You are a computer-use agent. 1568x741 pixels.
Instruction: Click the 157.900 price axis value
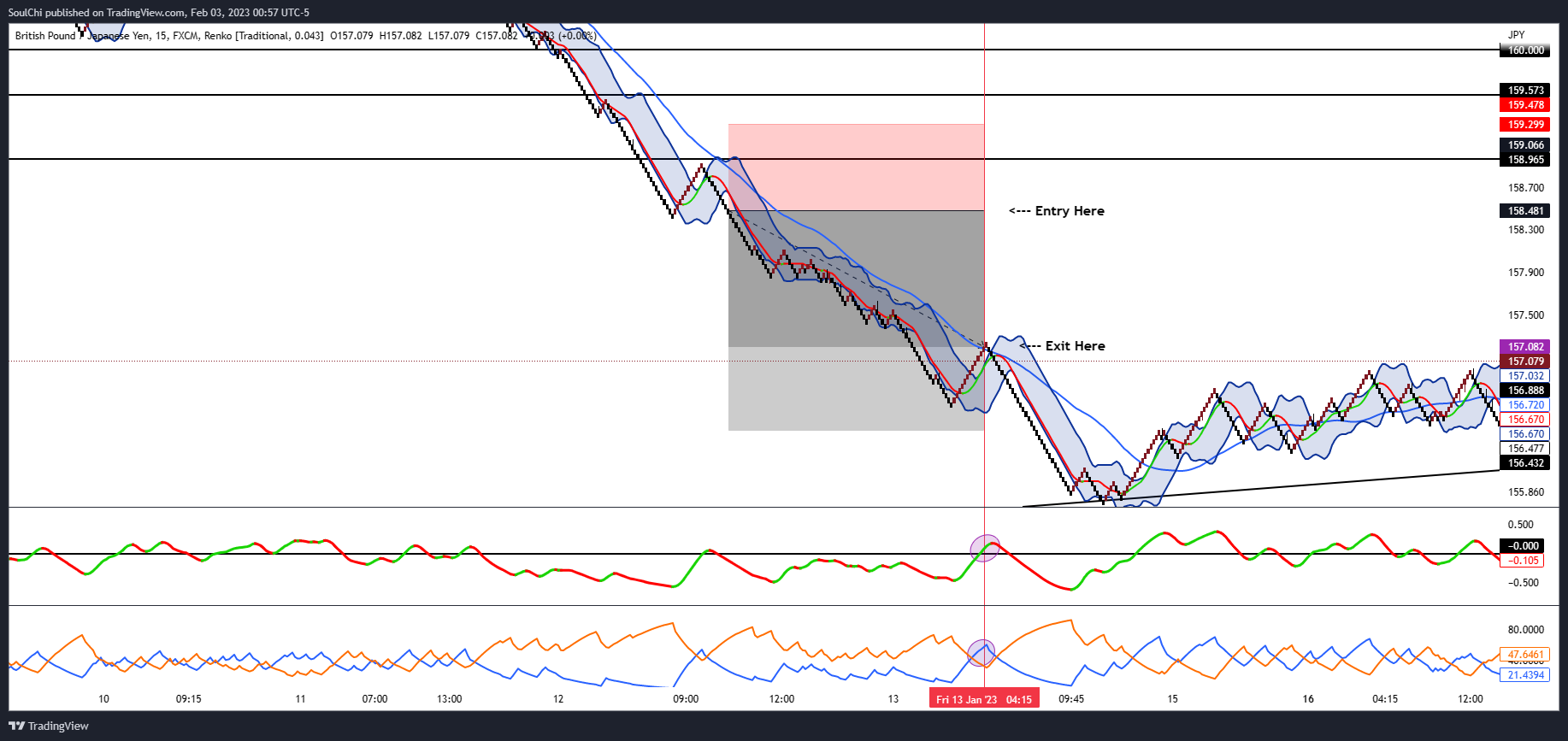[1526, 273]
